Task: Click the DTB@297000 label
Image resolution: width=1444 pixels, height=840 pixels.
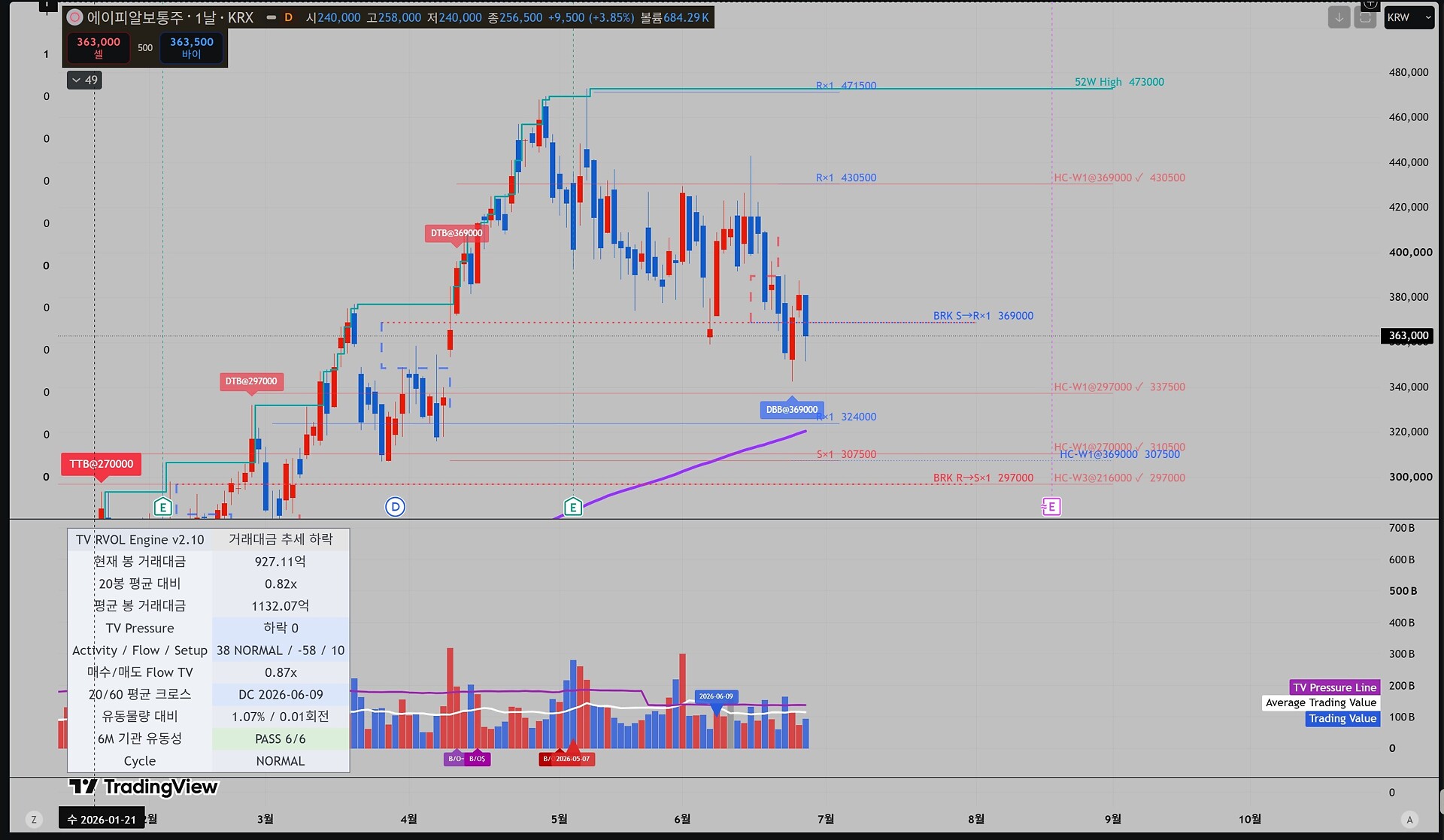Action: point(251,381)
